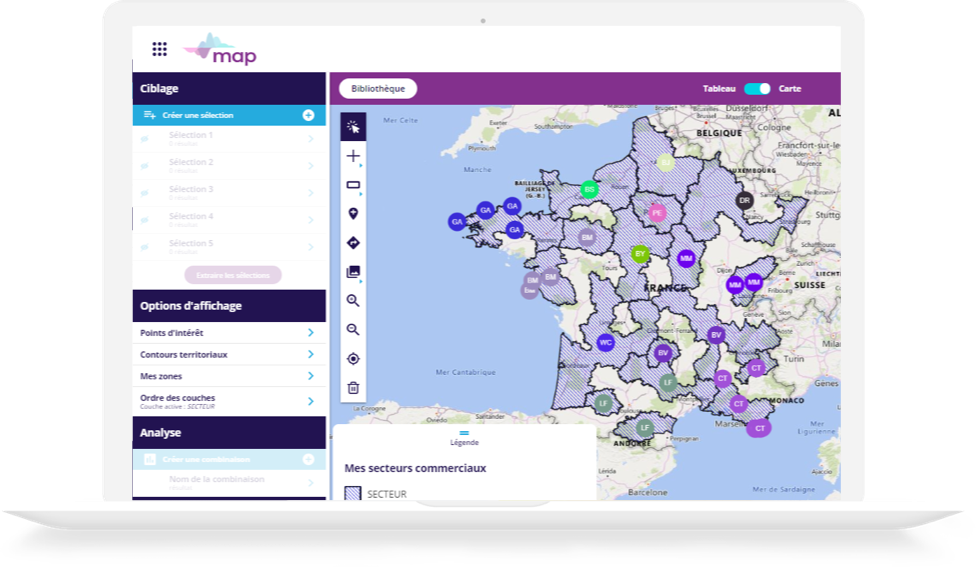Open the Options d'affichage panel header
This screenshot has height=567, width=976.
(229, 306)
